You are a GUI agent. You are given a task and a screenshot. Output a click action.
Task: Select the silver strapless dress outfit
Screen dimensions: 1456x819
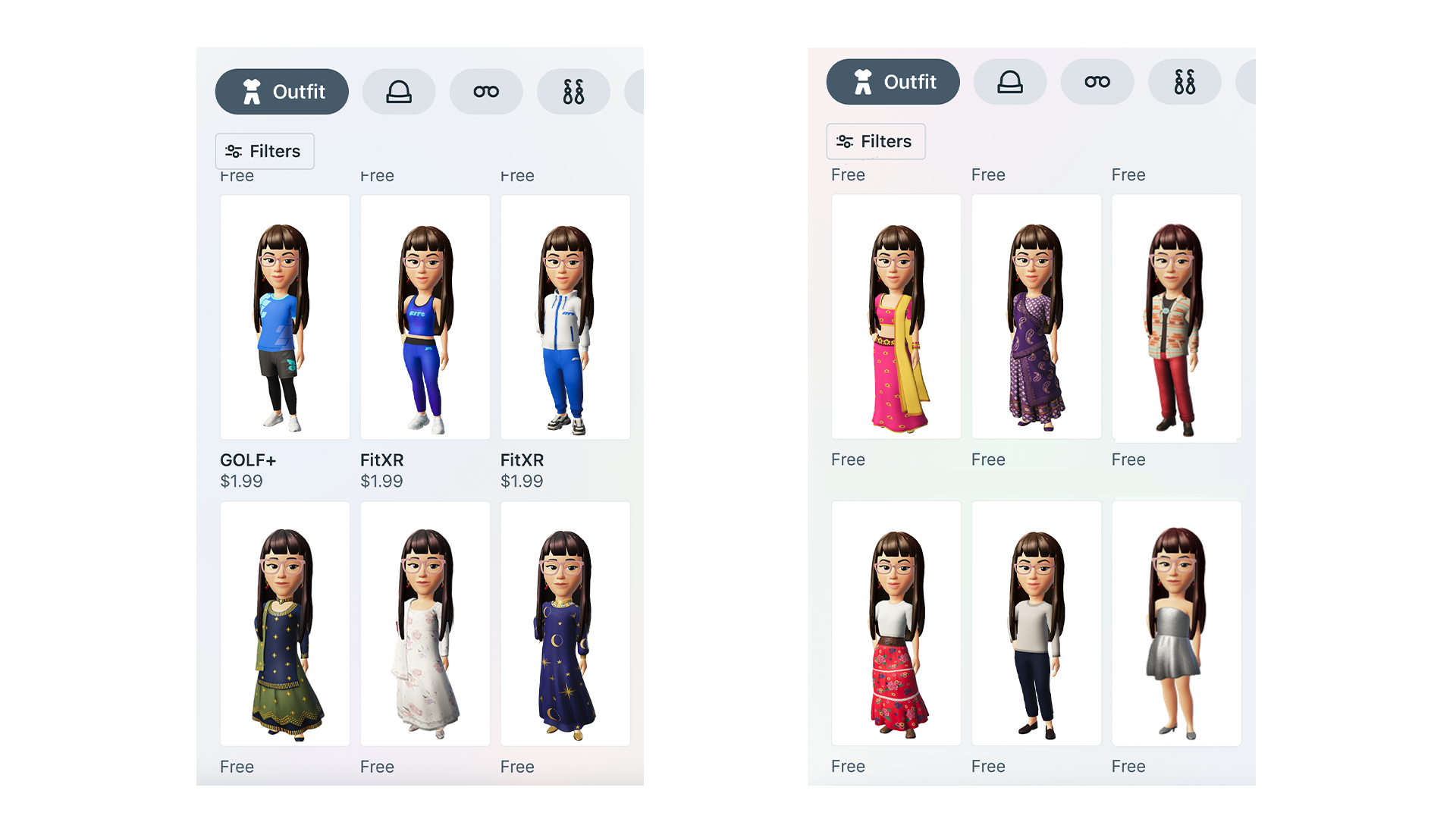click(x=1177, y=624)
